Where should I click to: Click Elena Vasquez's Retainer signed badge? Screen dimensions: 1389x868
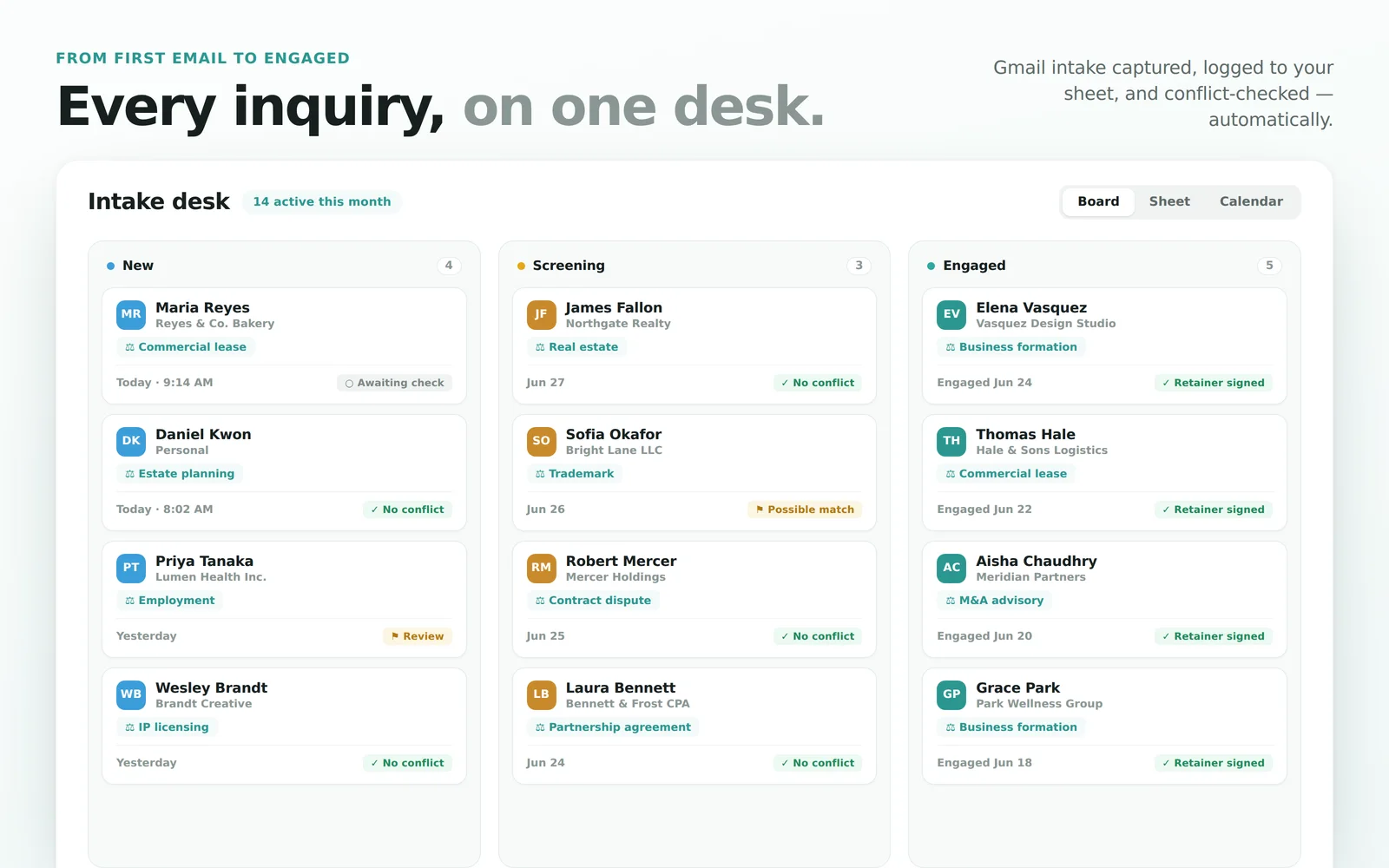click(x=1213, y=383)
